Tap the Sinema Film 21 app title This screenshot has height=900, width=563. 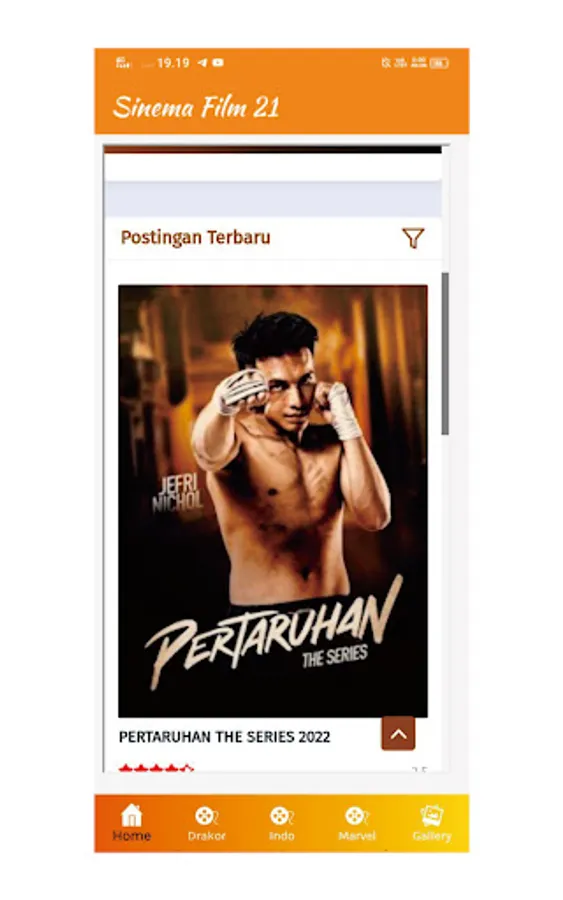tap(196, 107)
